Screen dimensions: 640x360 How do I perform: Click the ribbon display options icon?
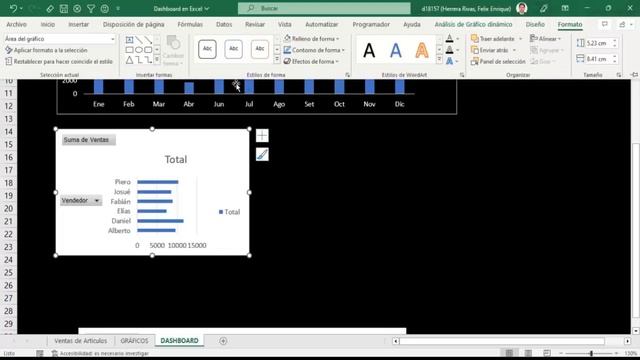[565, 8]
